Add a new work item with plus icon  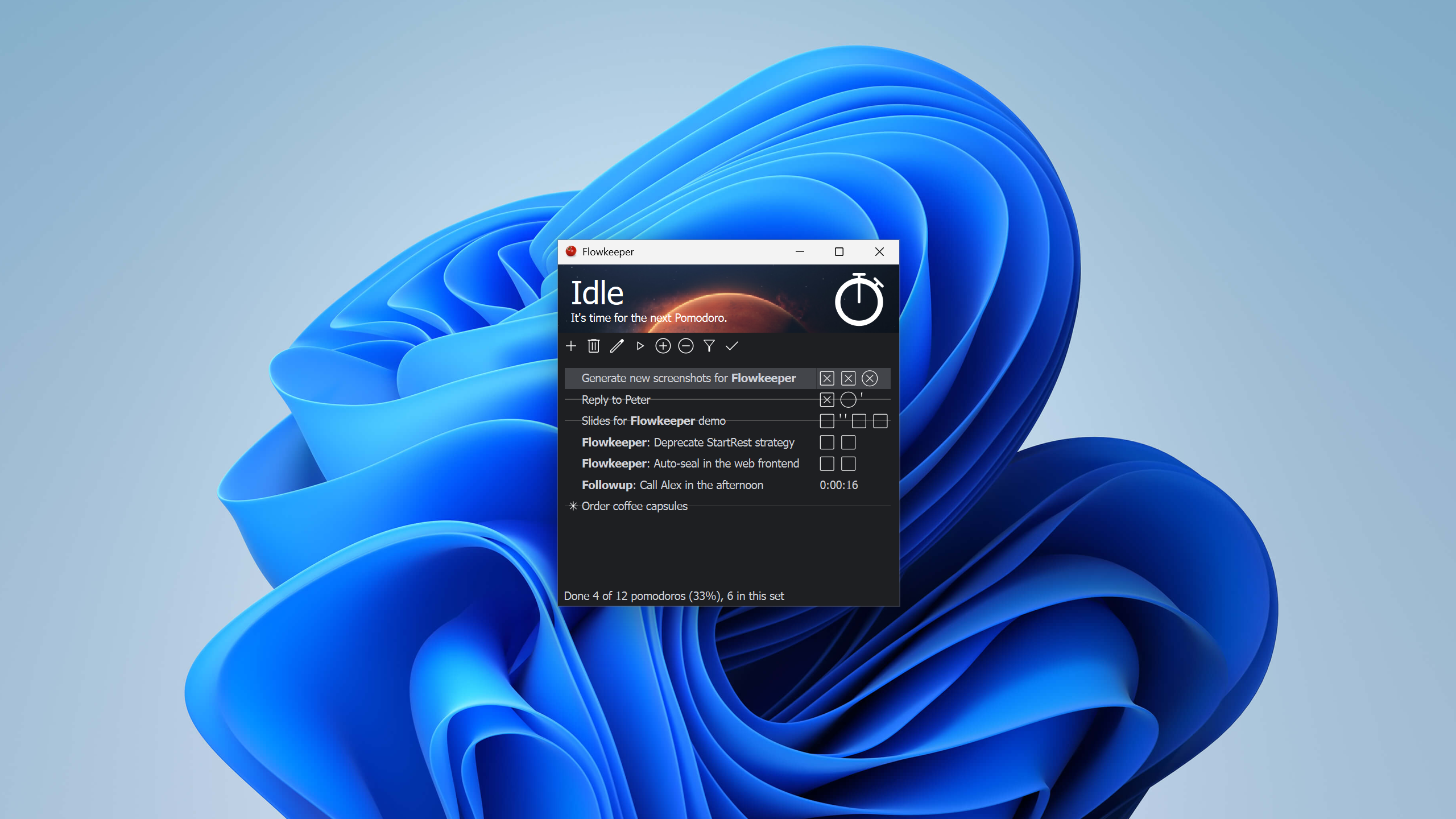click(571, 346)
